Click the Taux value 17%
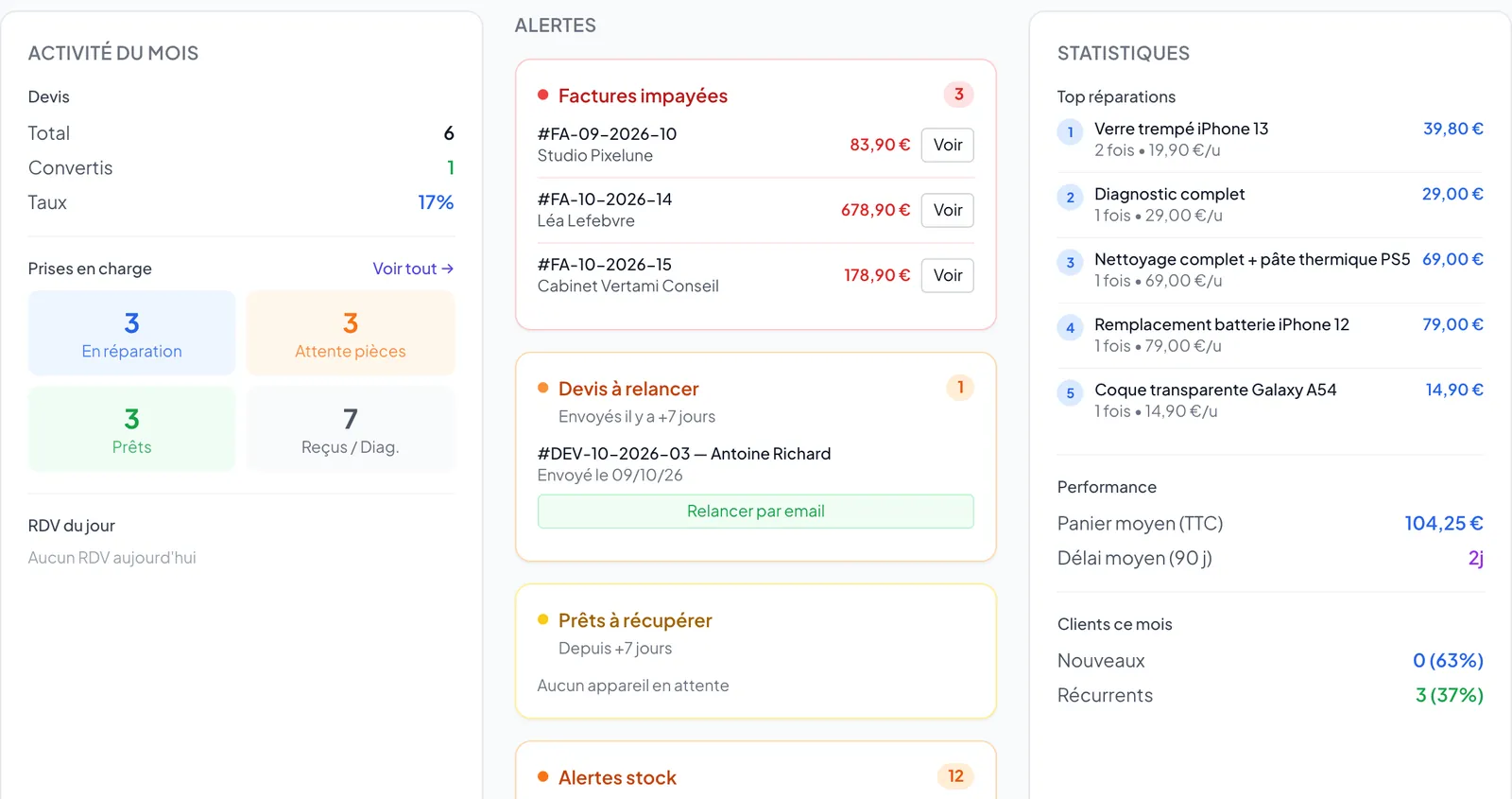The height and width of the screenshot is (799, 1512). coord(436,202)
